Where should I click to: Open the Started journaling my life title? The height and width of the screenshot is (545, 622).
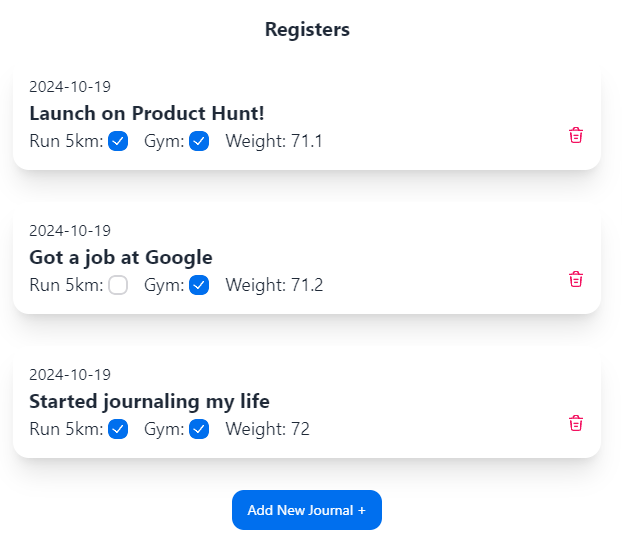pyautogui.click(x=150, y=402)
